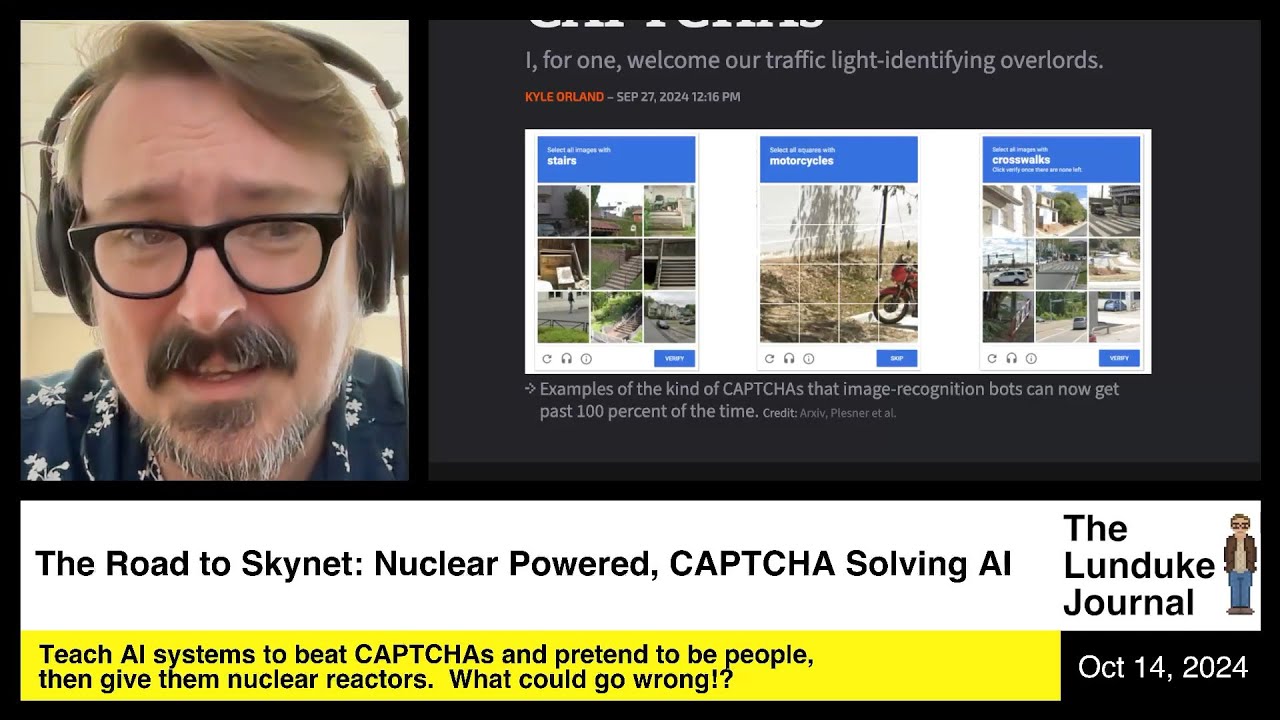Viewport: 1280px width, 720px height.
Task: Click the webcam video feed thumbnail
Action: coord(214,248)
